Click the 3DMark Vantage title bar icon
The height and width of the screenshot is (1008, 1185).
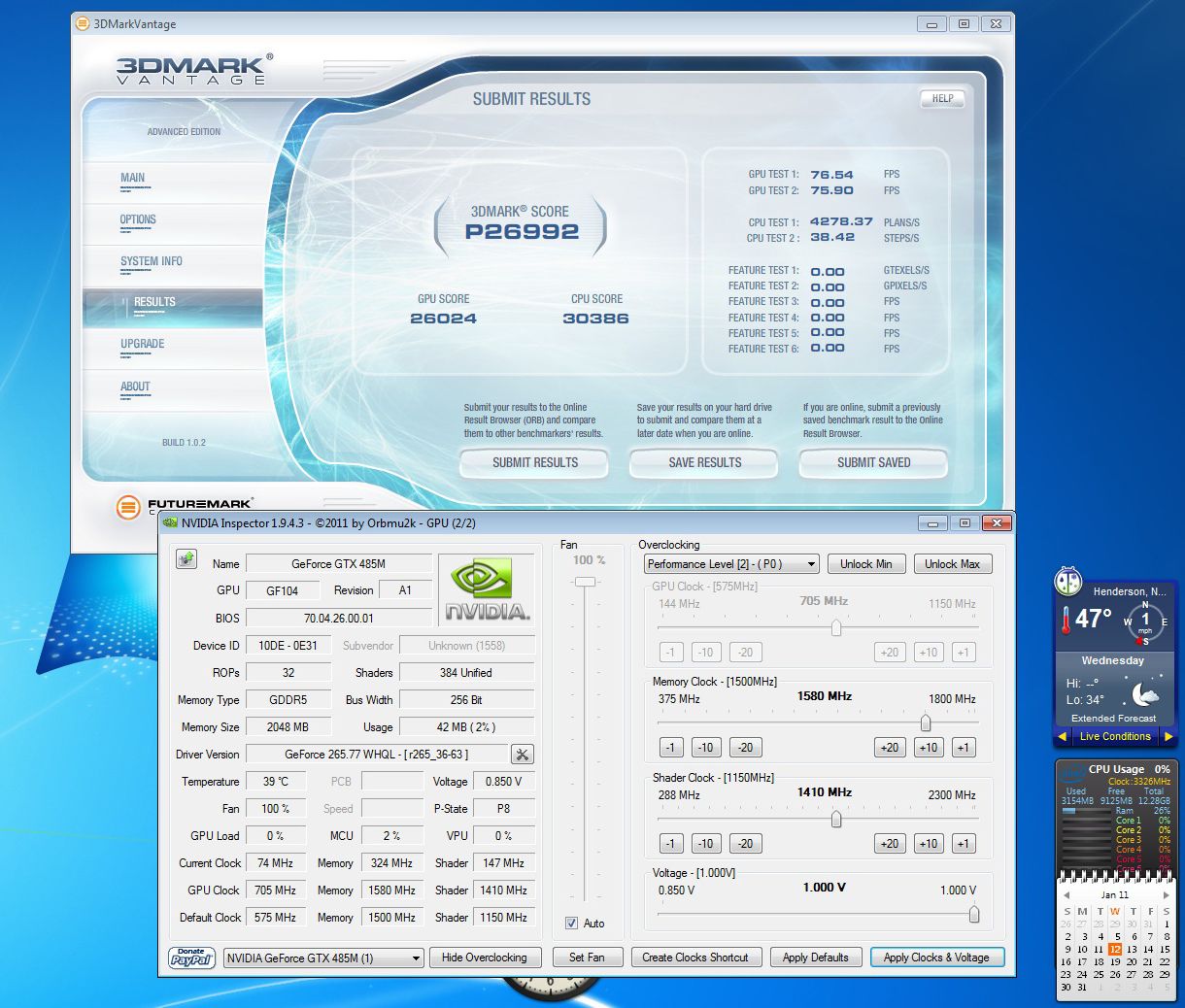pos(83,23)
